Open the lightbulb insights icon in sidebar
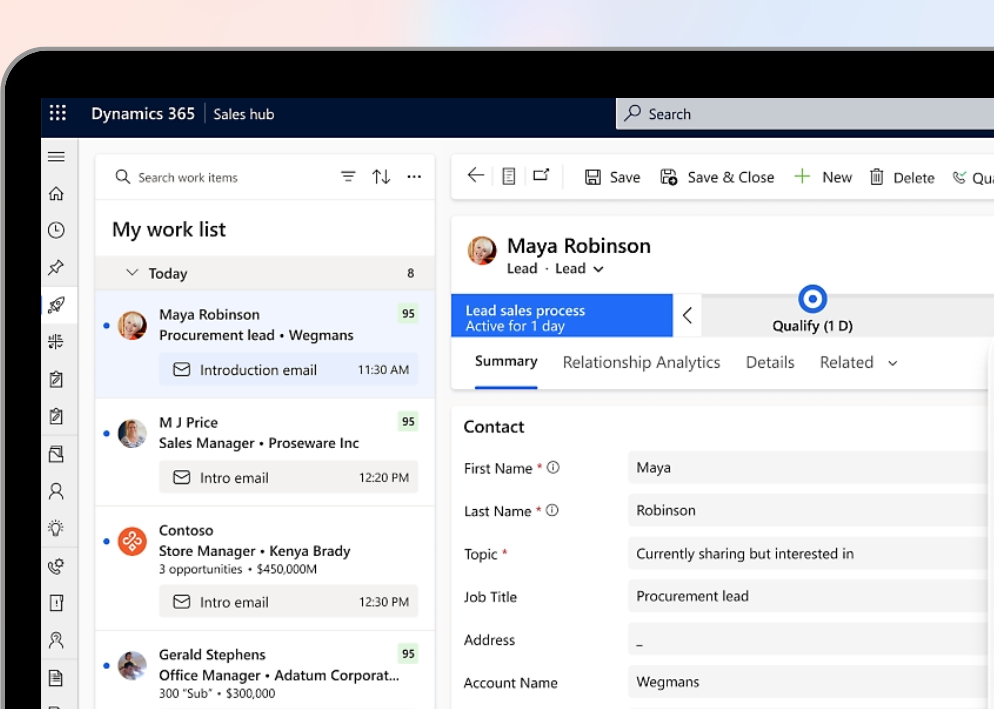This screenshot has width=994, height=709. tap(56, 528)
